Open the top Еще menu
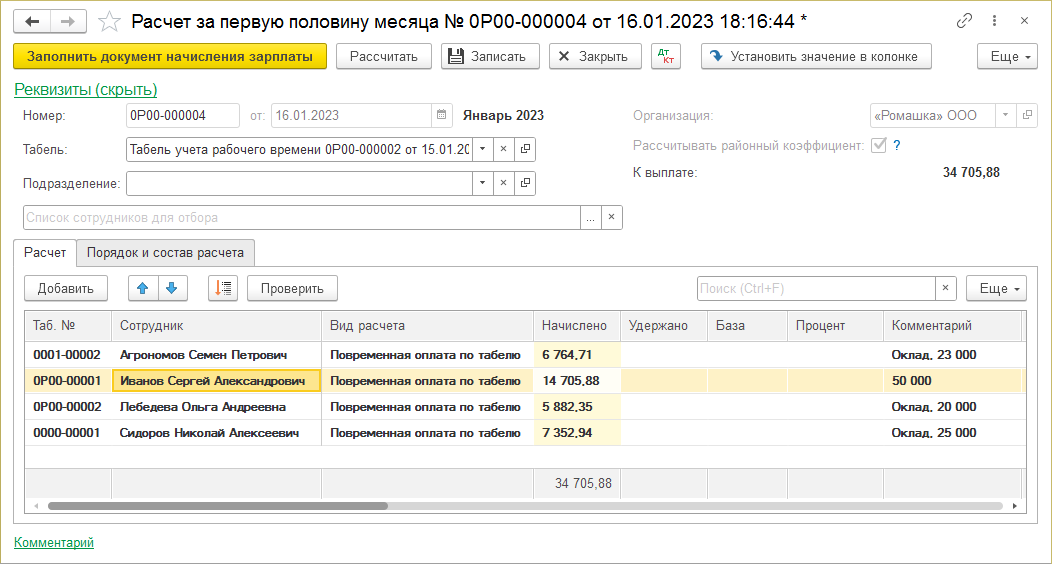The height and width of the screenshot is (564, 1052). pyautogui.click(x=1007, y=56)
